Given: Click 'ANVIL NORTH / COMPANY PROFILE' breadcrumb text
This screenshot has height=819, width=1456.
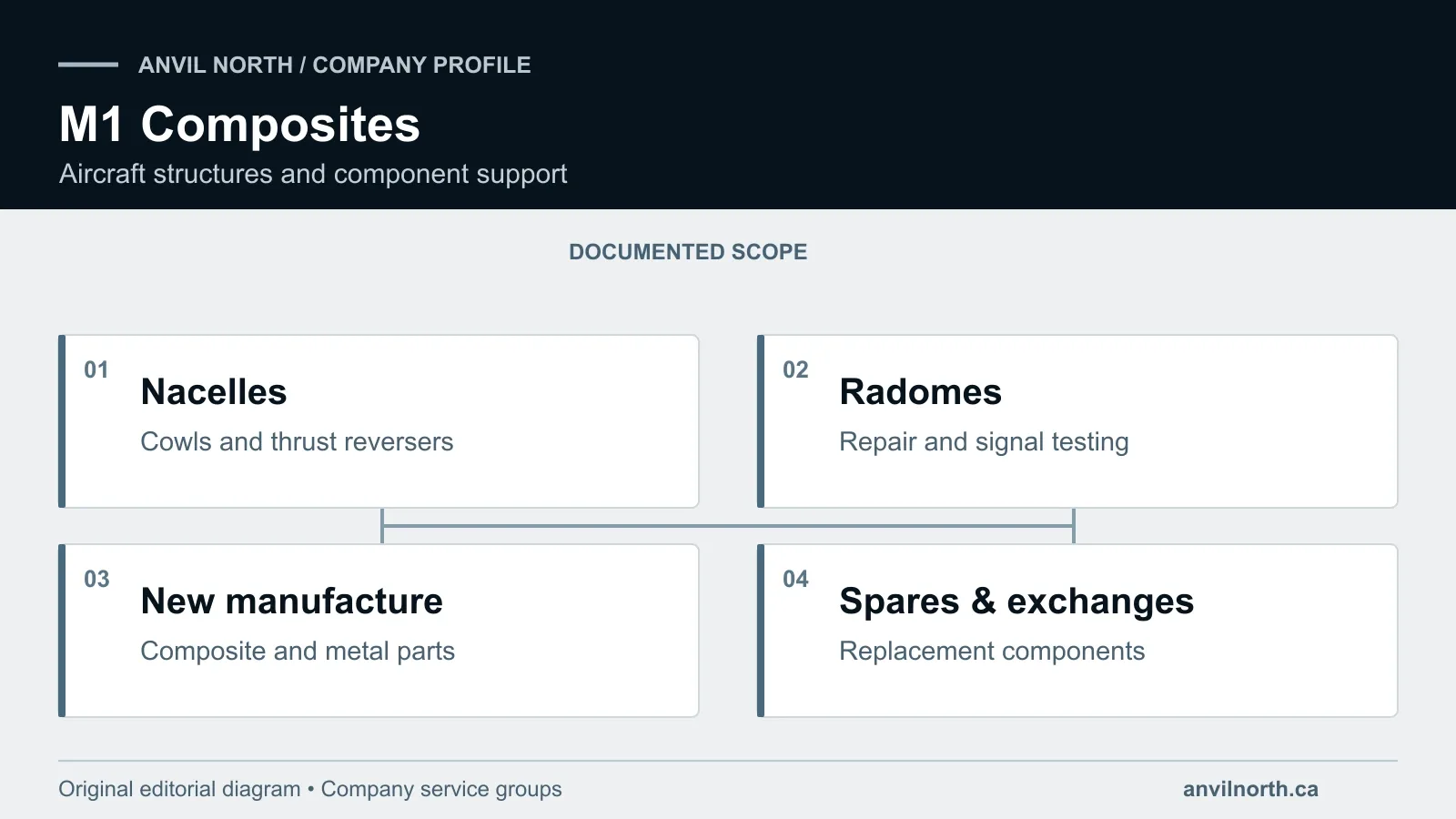Looking at the screenshot, I should point(335,66).
